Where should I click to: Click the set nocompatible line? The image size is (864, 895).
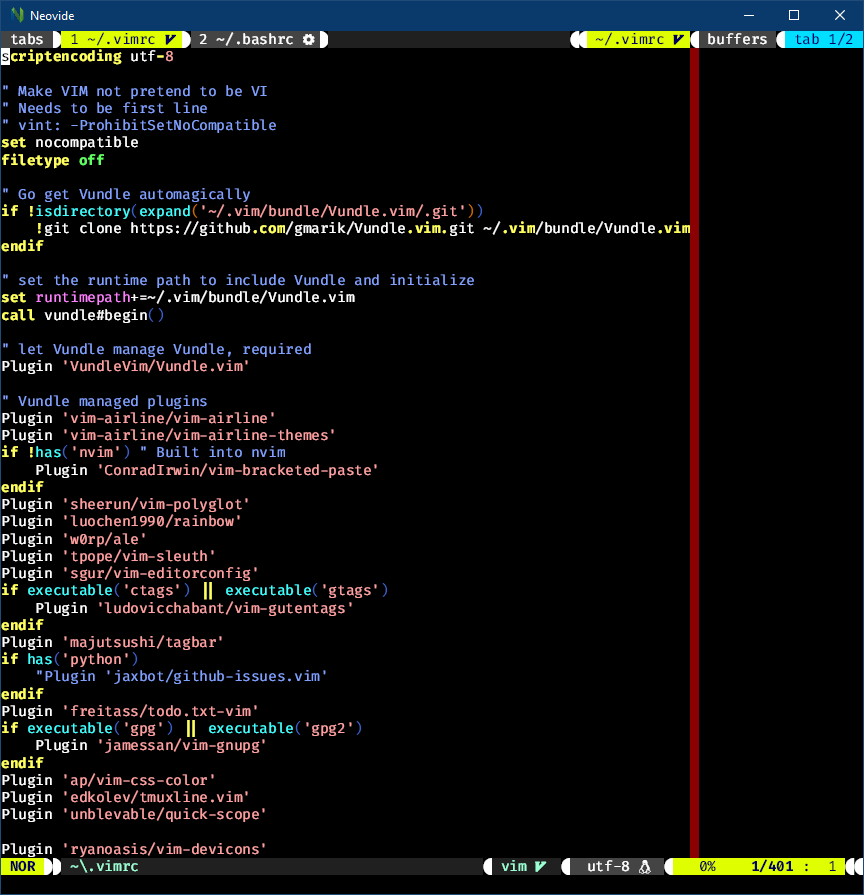point(70,143)
